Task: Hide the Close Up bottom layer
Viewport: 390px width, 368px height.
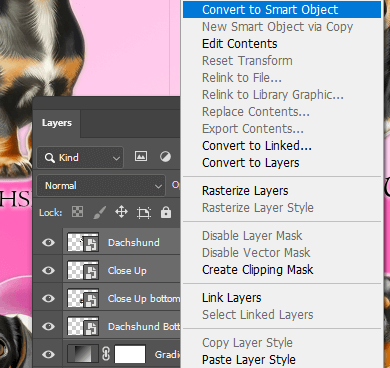Action: (x=48, y=298)
